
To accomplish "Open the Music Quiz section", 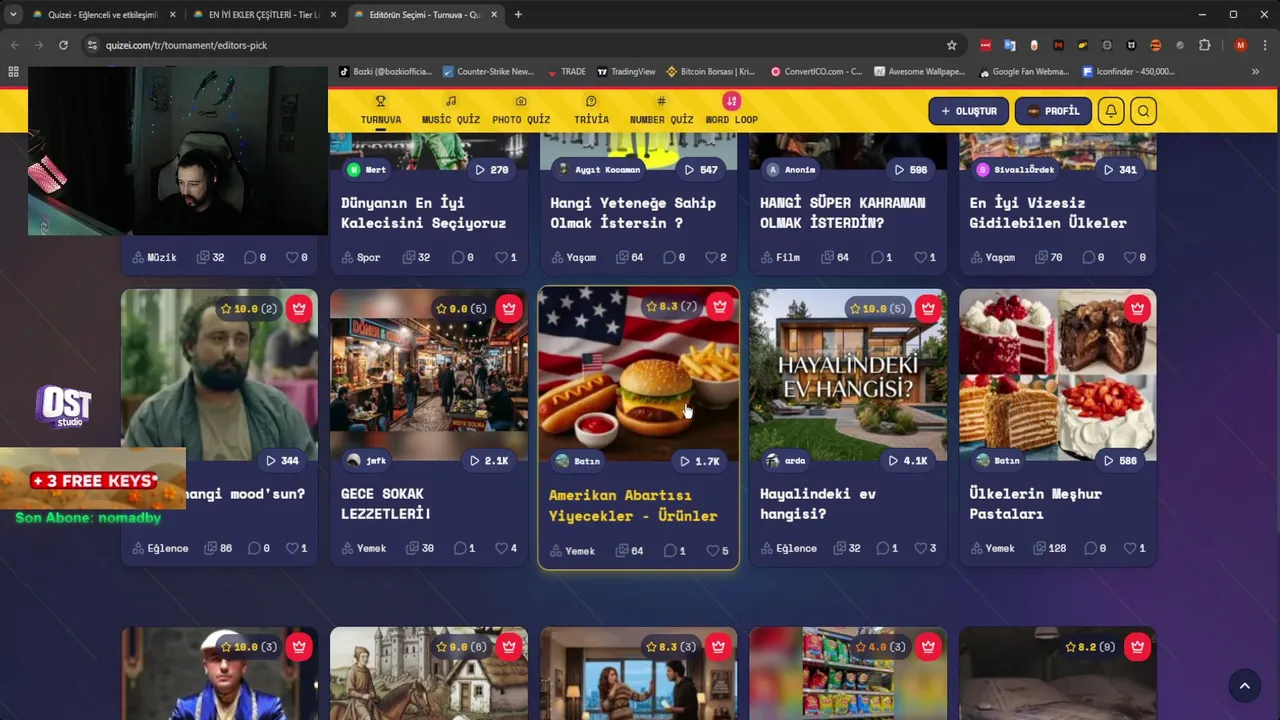I will tap(451, 110).
